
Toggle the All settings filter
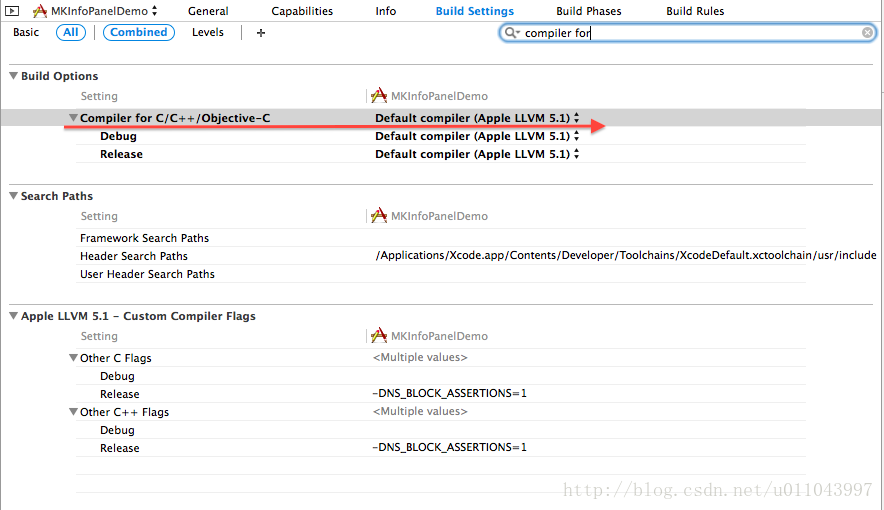pos(71,32)
